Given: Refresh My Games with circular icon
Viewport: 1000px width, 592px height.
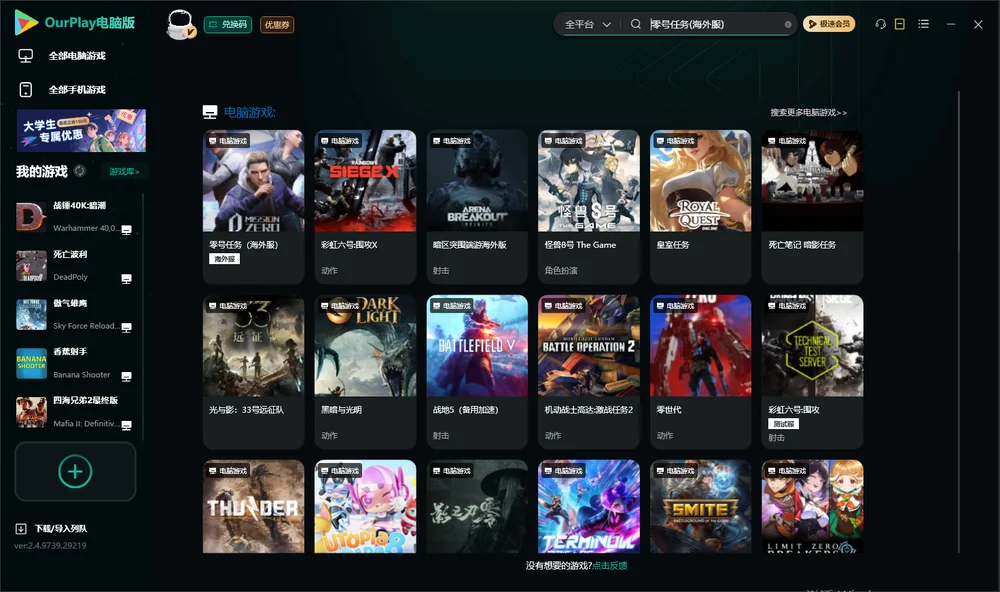Looking at the screenshot, I should [x=80, y=171].
